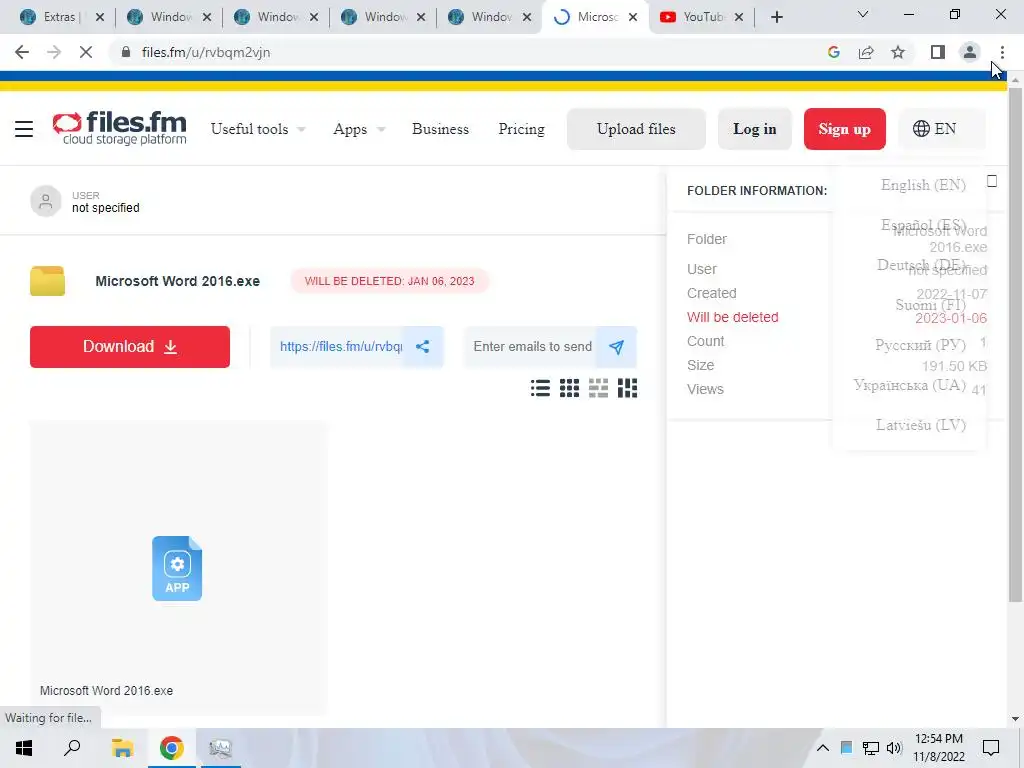This screenshot has height=768, width=1024.
Task: Stop loading the page
Action: tap(86, 52)
